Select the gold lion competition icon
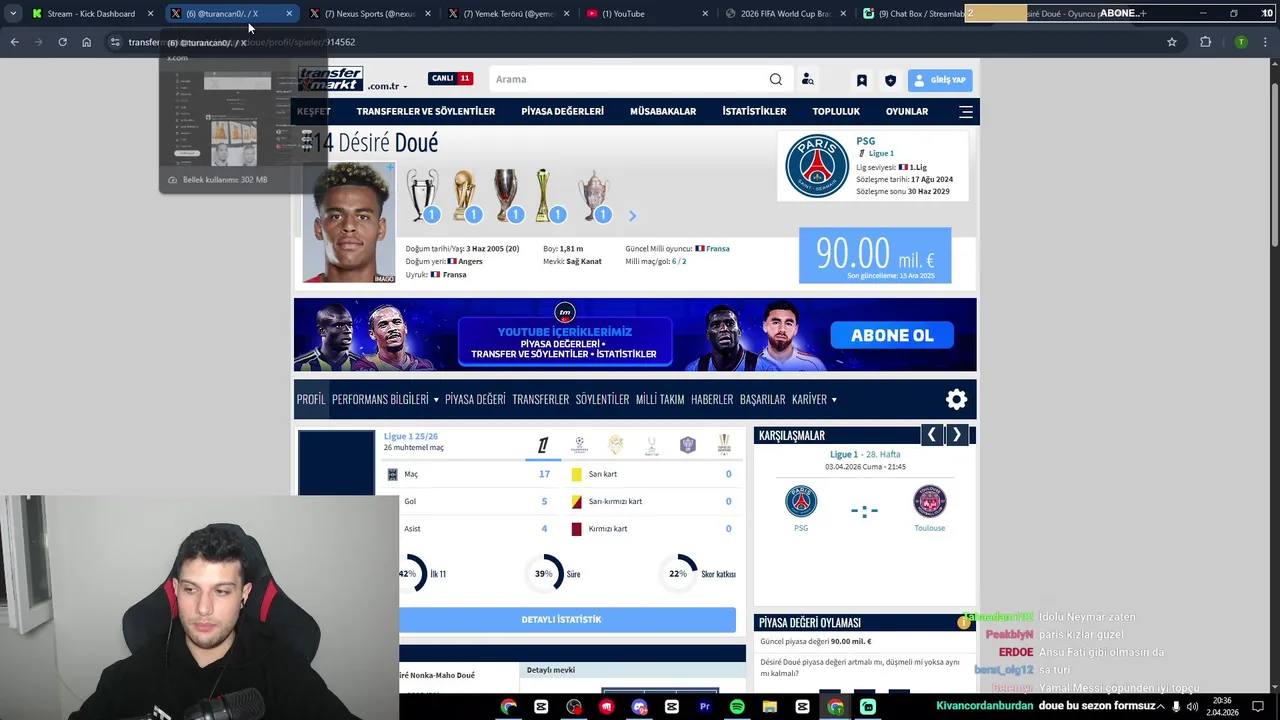The image size is (1280, 720). click(615, 446)
